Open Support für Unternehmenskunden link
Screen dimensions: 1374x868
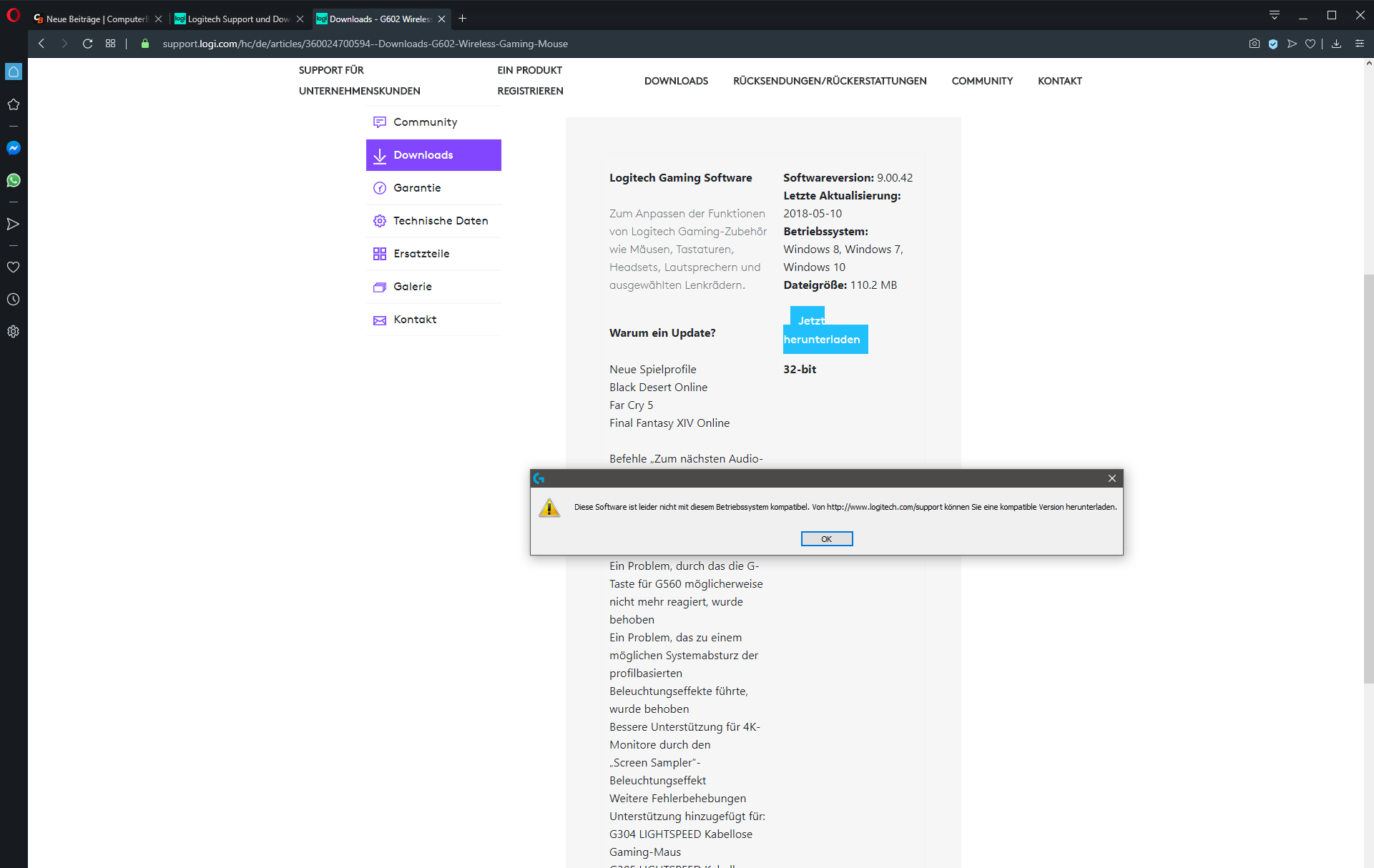[x=360, y=81]
